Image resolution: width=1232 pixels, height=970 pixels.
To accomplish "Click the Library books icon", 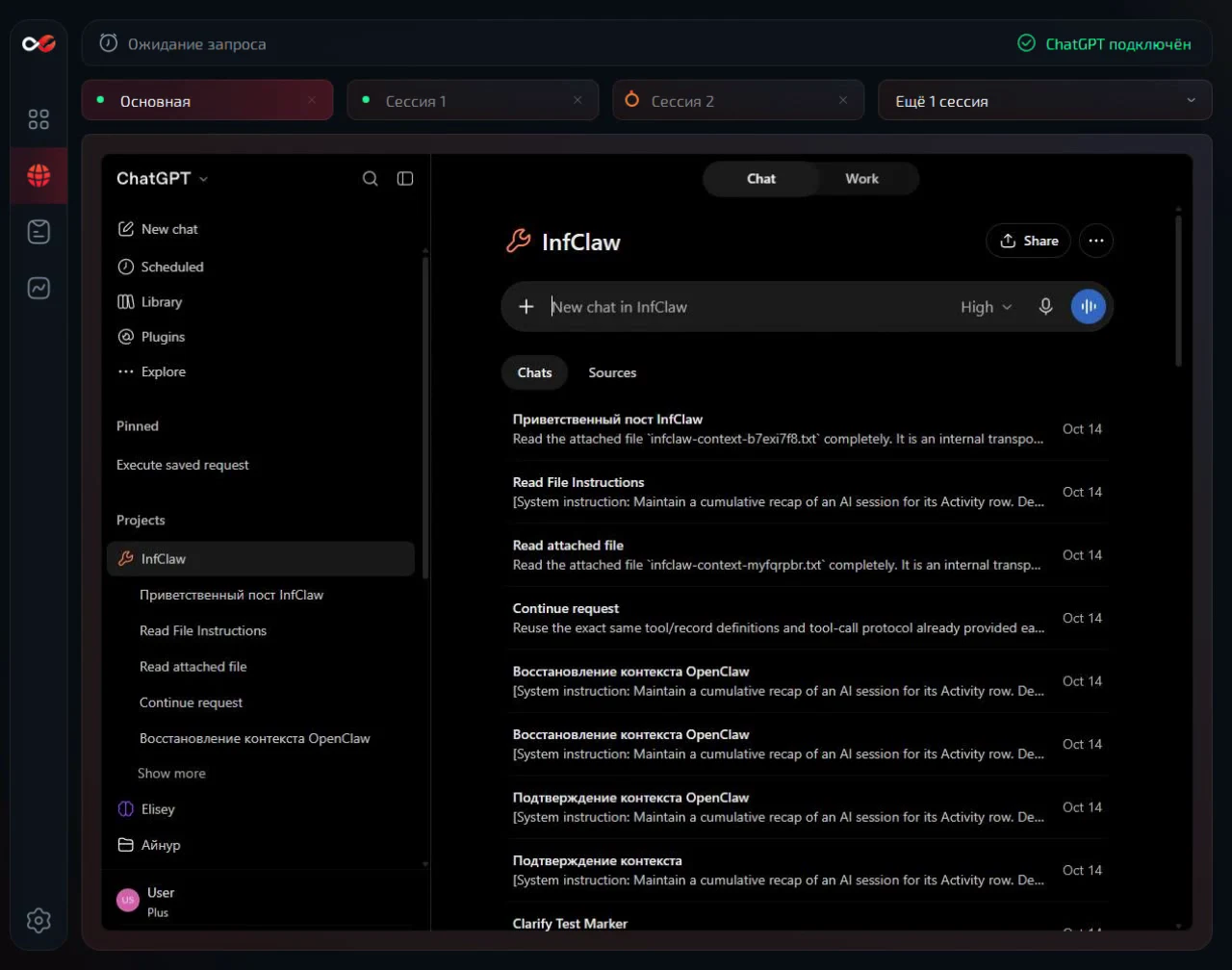I will [125, 301].
